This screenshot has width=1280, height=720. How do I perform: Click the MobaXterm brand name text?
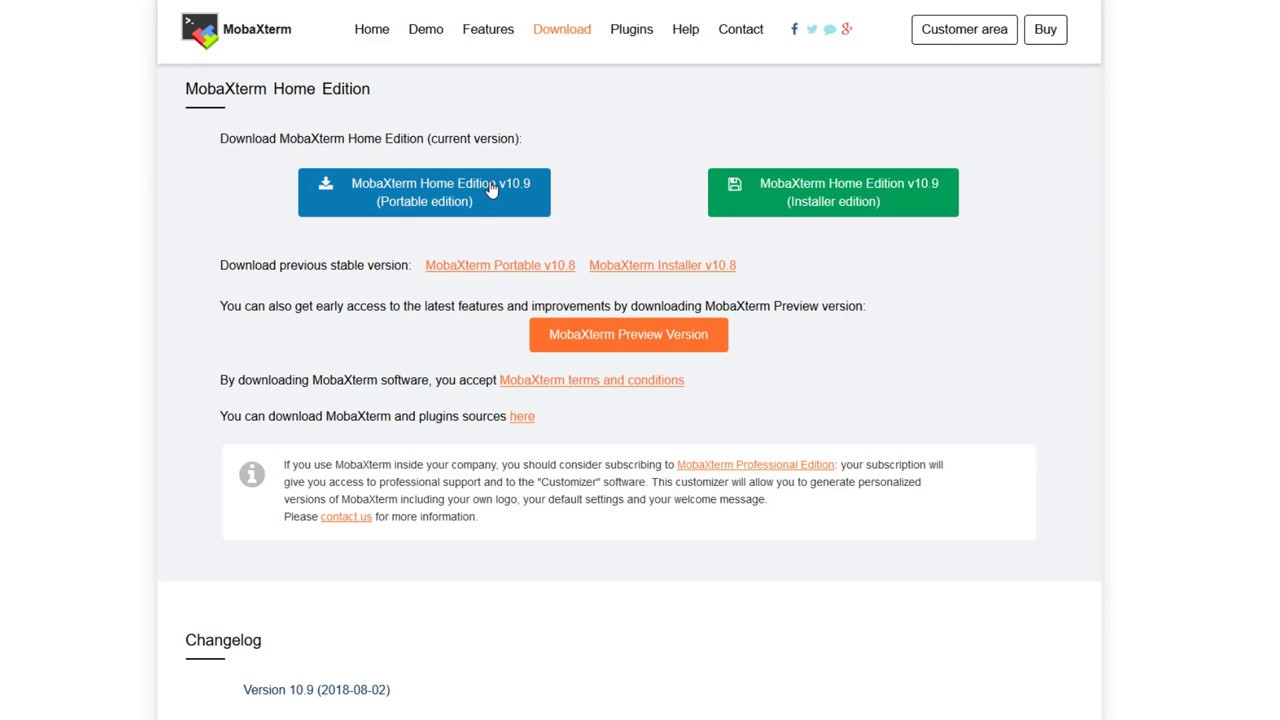257,29
